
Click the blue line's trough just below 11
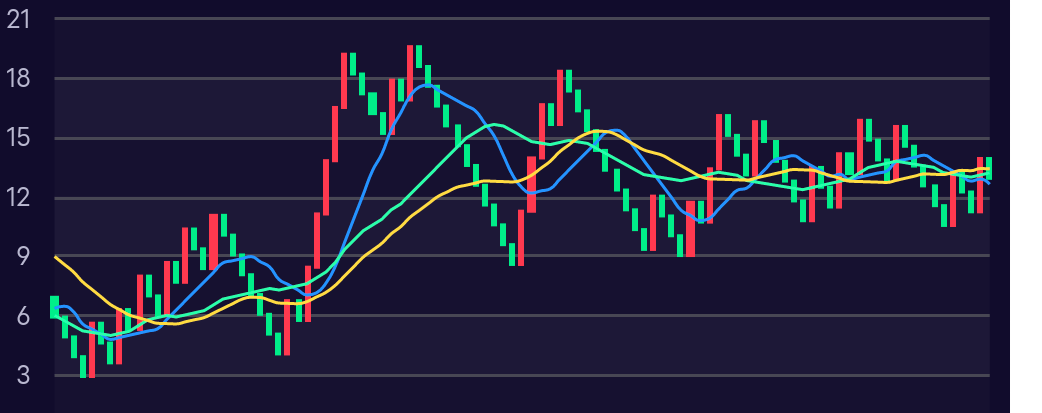tap(701, 219)
